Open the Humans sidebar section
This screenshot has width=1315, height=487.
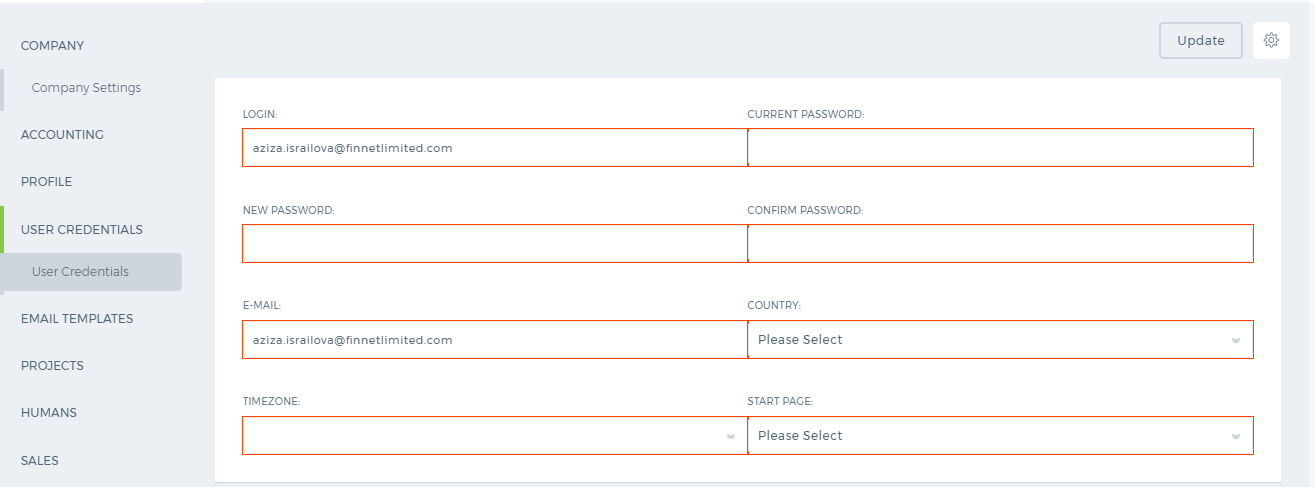[x=49, y=412]
